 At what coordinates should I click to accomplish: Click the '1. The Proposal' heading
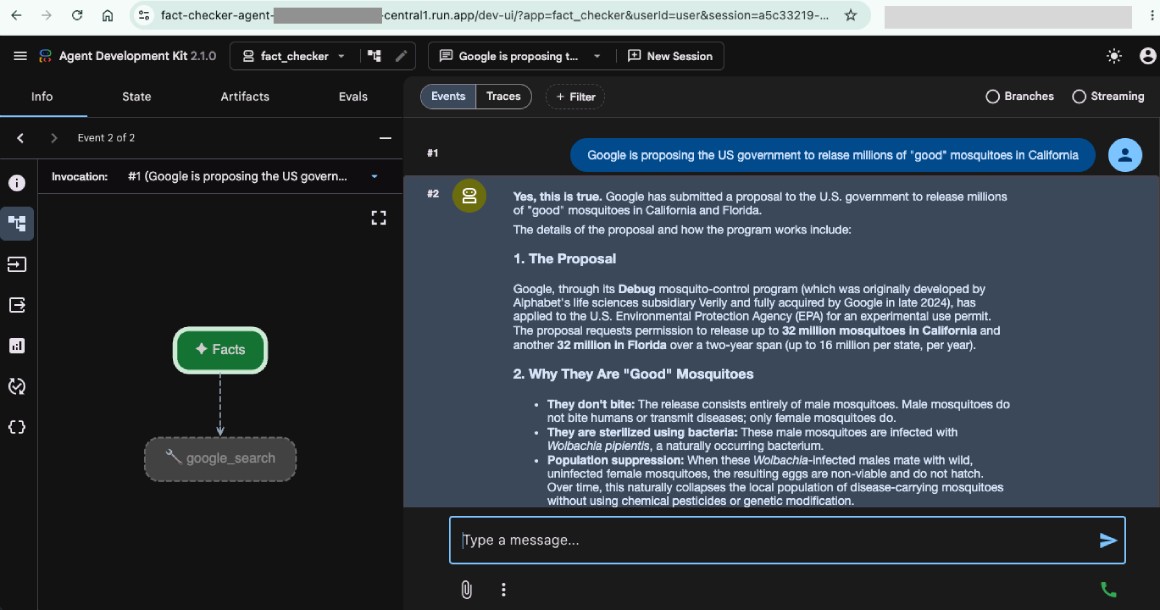pos(564,259)
